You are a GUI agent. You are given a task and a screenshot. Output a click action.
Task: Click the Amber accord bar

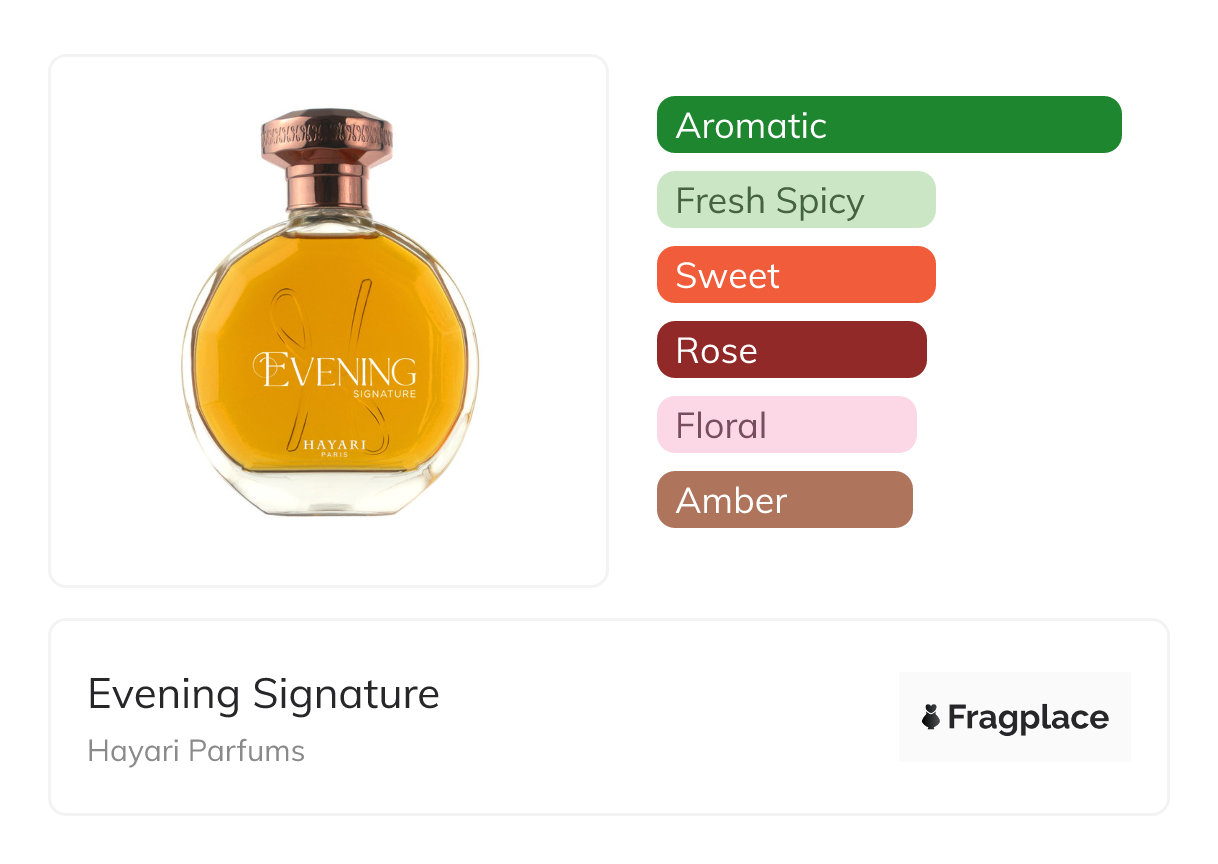(784, 500)
